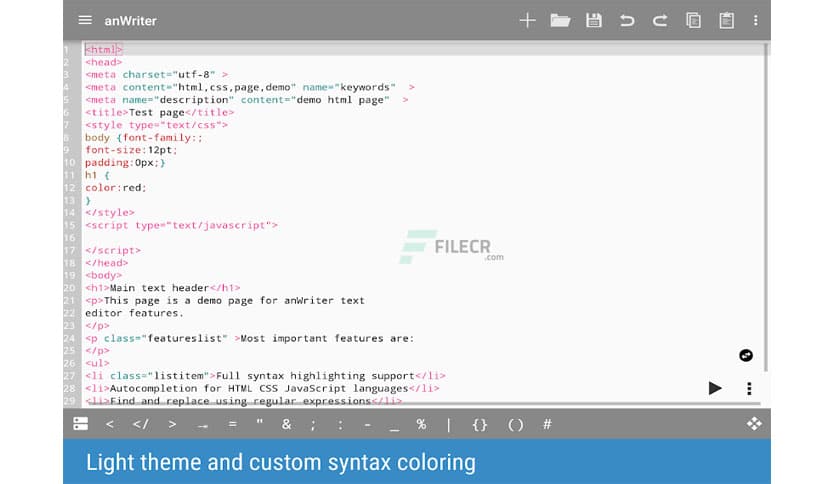Open the top toolbar overflow menu
Image resolution: width=836 pixels, height=484 pixels.
pyautogui.click(x=755, y=20)
